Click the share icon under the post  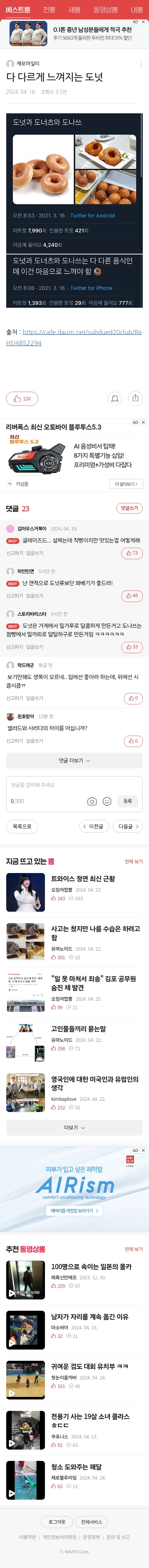point(135,398)
